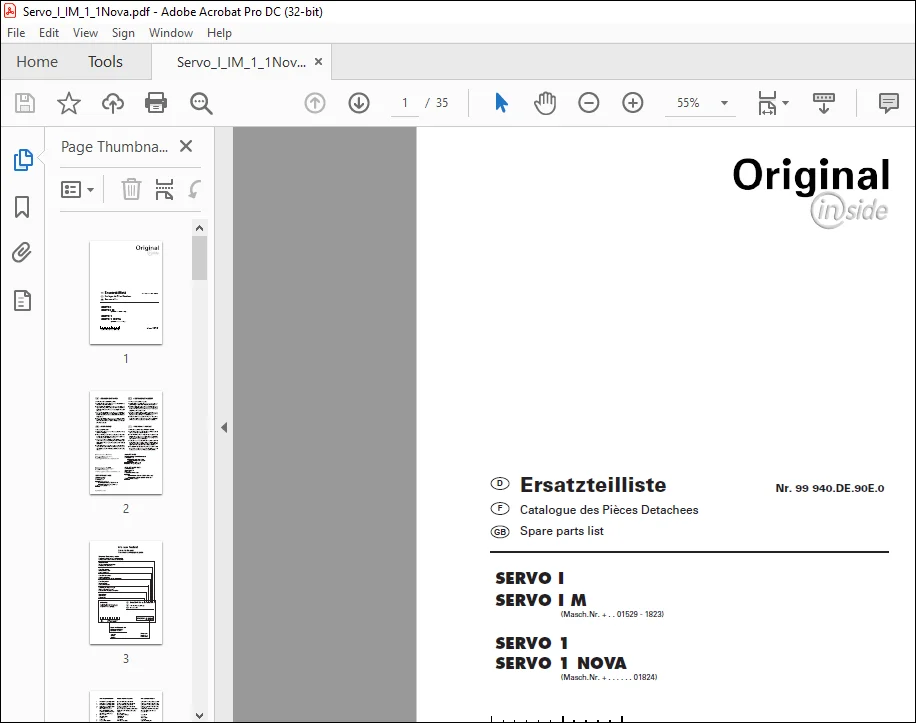Open fit page options dropdown arrow

click(785, 103)
